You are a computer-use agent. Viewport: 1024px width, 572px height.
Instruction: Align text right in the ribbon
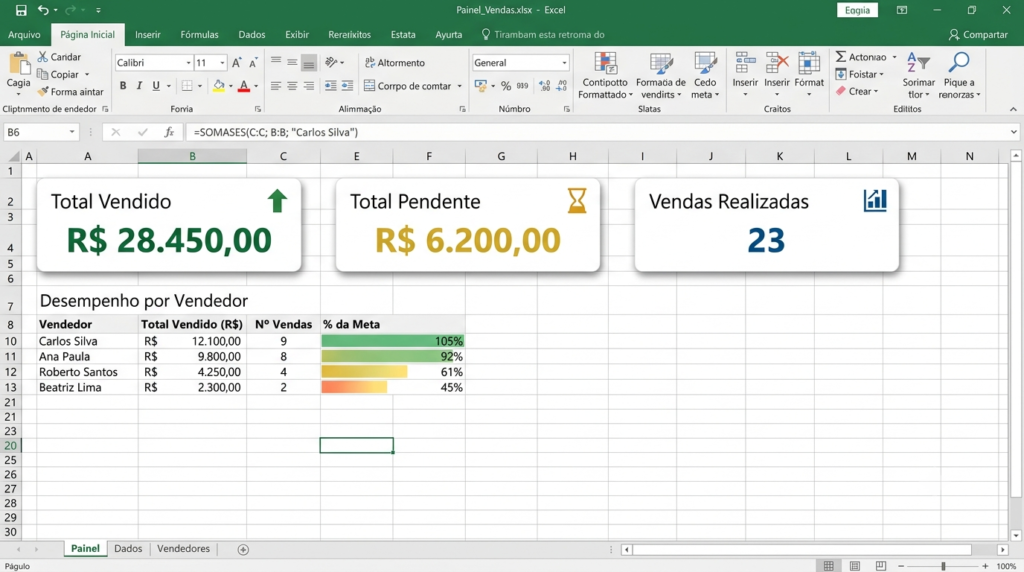(x=309, y=86)
